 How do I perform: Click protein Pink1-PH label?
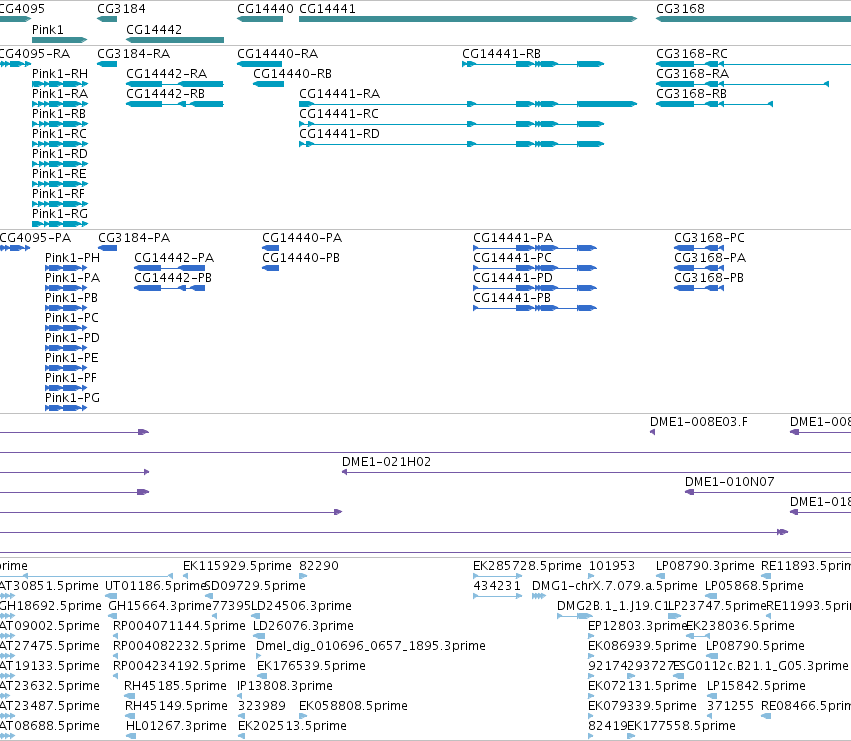coord(72,258)
